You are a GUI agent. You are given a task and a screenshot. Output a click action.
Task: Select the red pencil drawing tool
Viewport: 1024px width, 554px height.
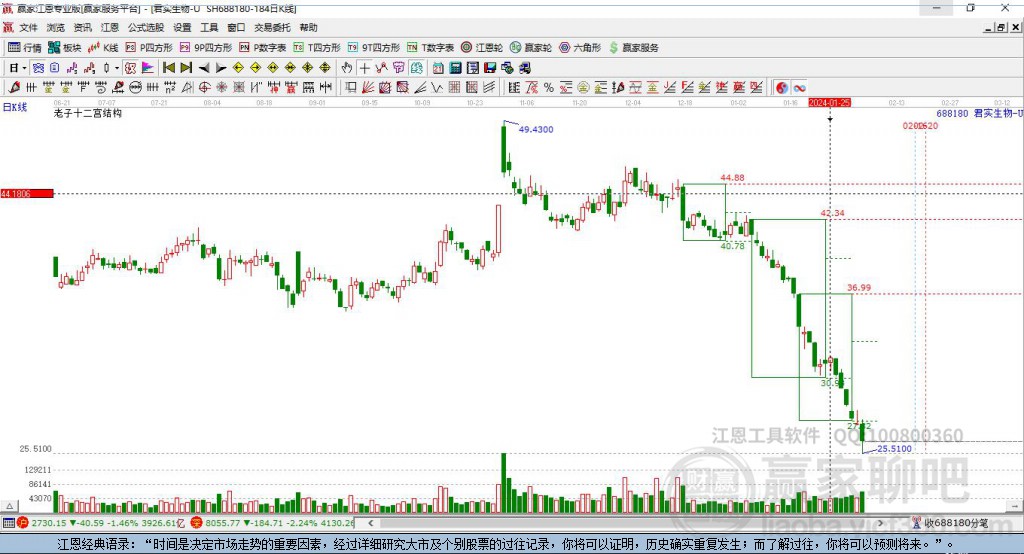coord(14,88)
